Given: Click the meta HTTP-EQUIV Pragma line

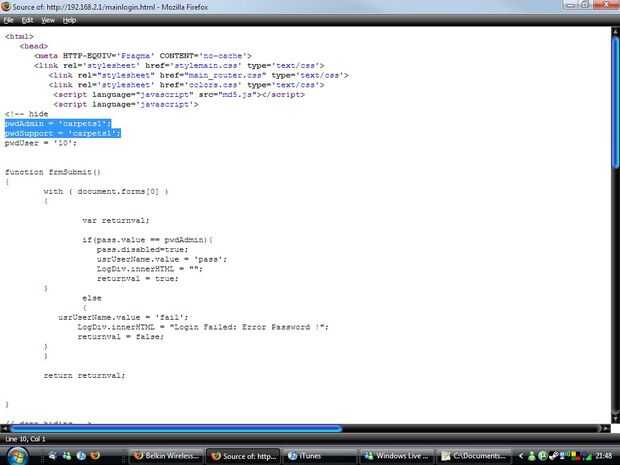Looking at the screenshot, I should [143, 56].
